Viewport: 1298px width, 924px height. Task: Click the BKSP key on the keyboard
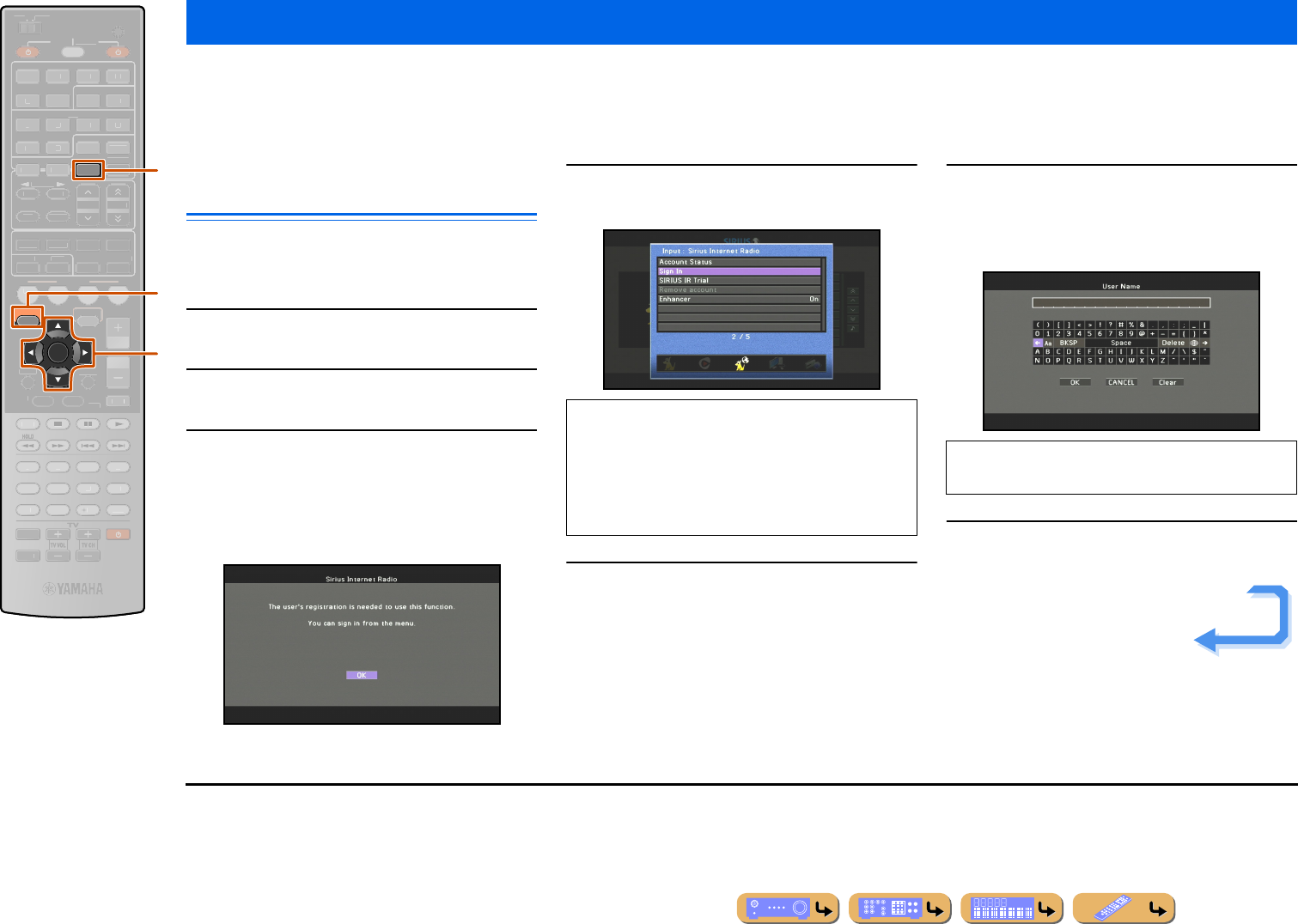(1069, 343)
